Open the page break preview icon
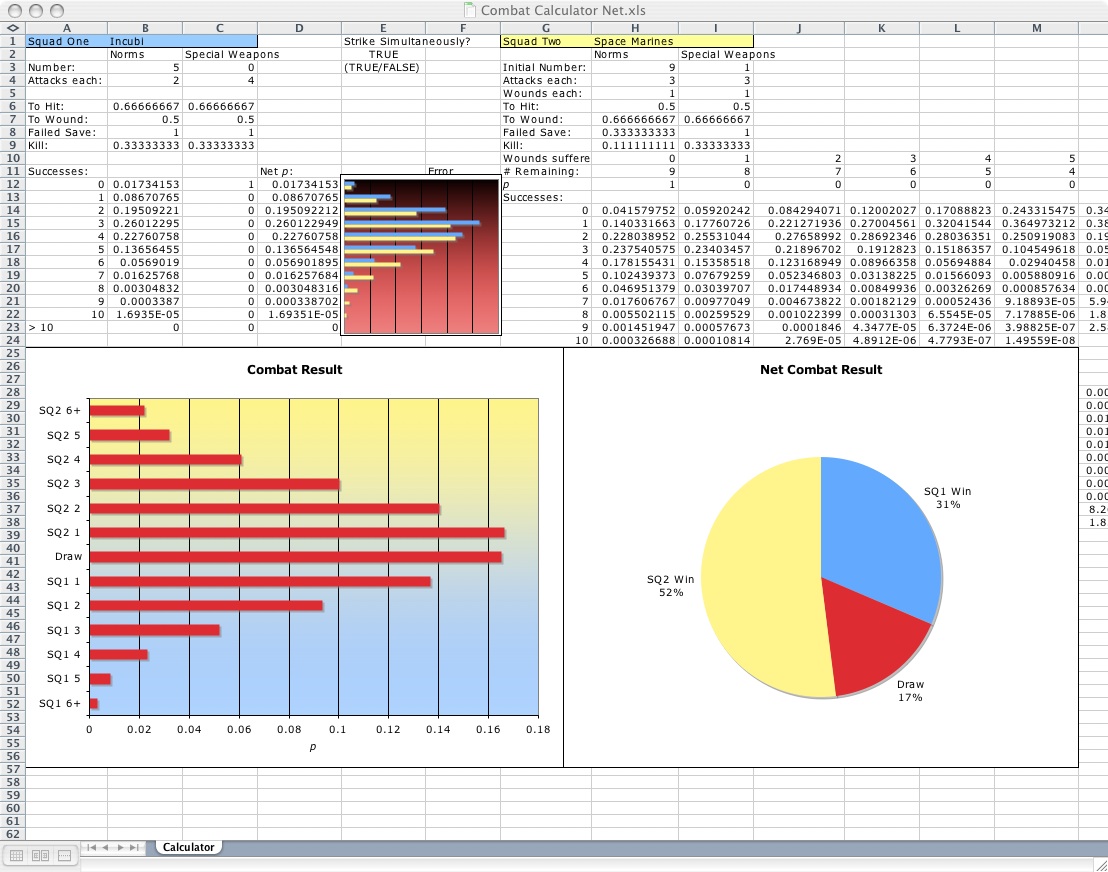Viewport: 1108px width, 872px height. click(x=64, y=856)
